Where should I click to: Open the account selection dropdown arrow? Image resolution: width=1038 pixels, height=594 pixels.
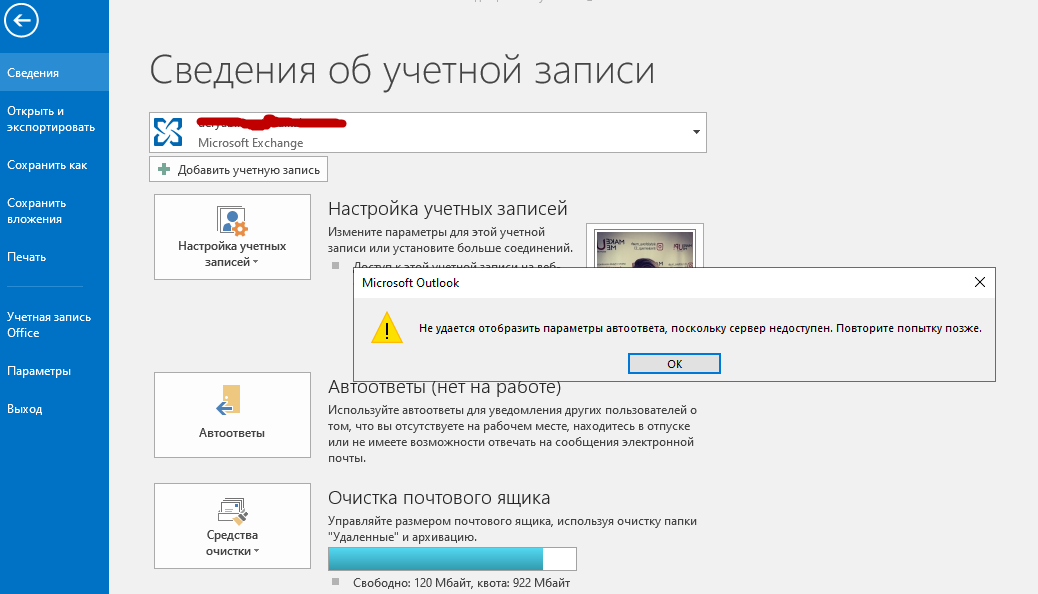[x=696, y=132]
